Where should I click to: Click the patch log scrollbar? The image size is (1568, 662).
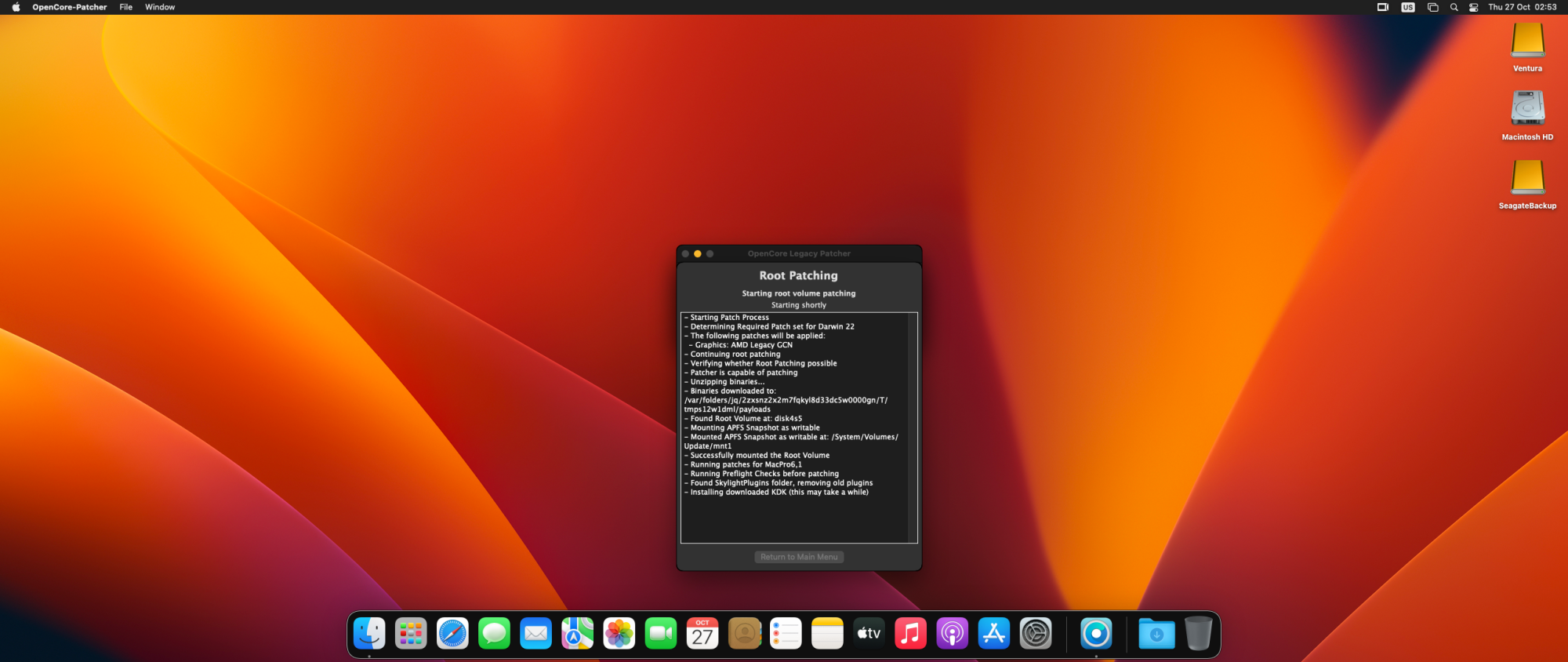click(x=913, y=427)
